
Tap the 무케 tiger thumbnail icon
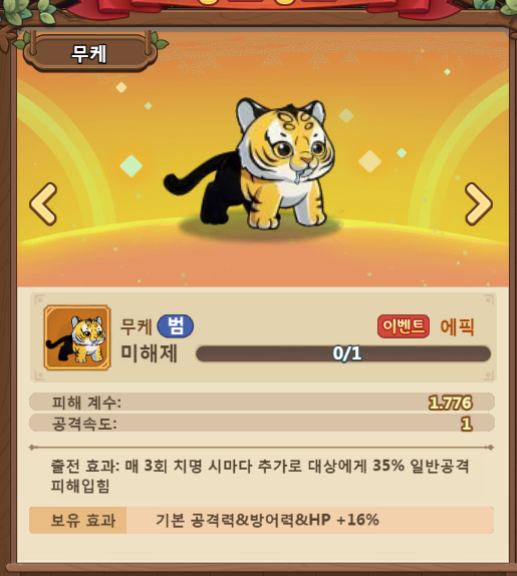pyautogui.click(x=77, y=338)
